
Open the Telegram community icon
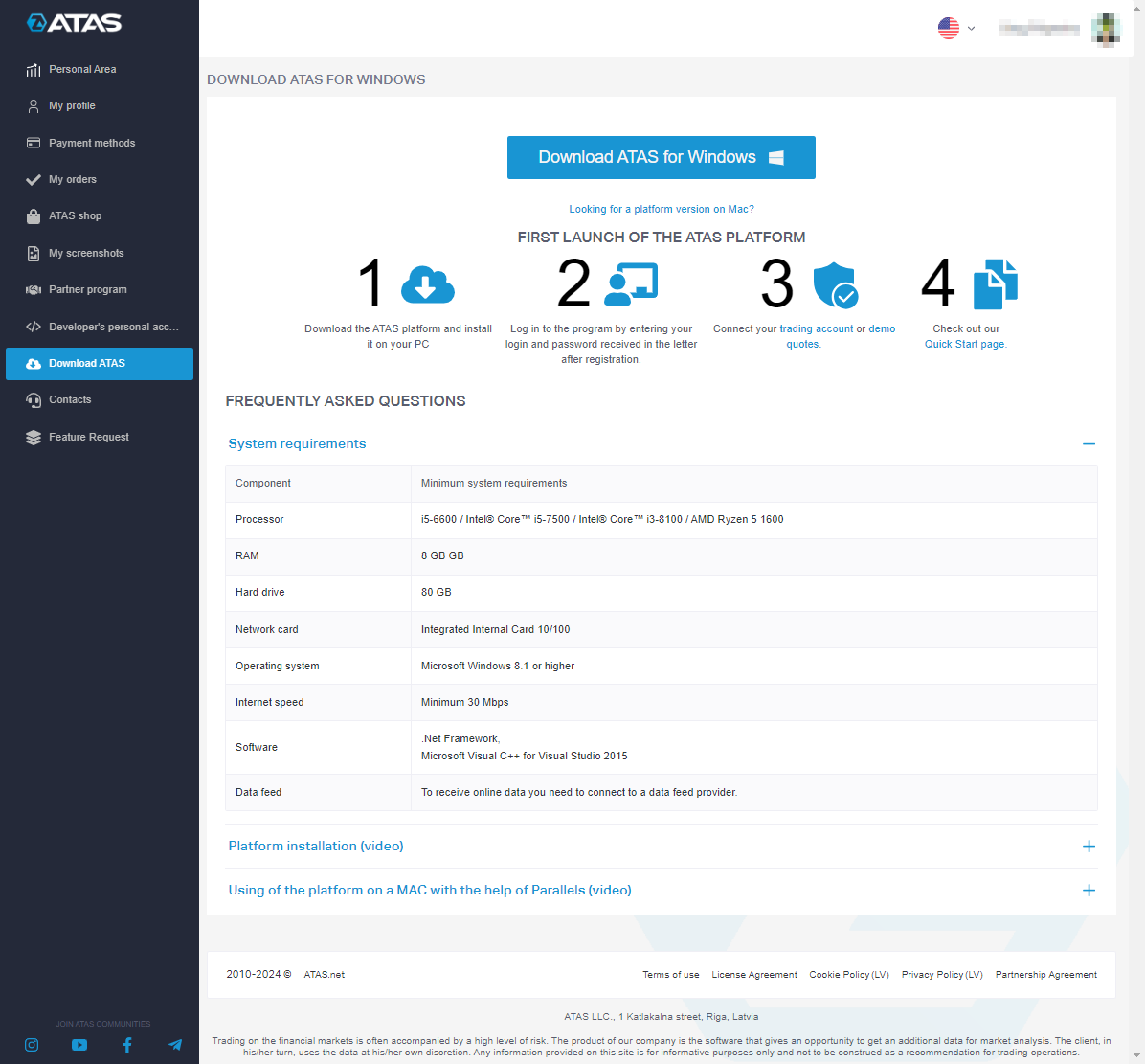pos(175,1045)
